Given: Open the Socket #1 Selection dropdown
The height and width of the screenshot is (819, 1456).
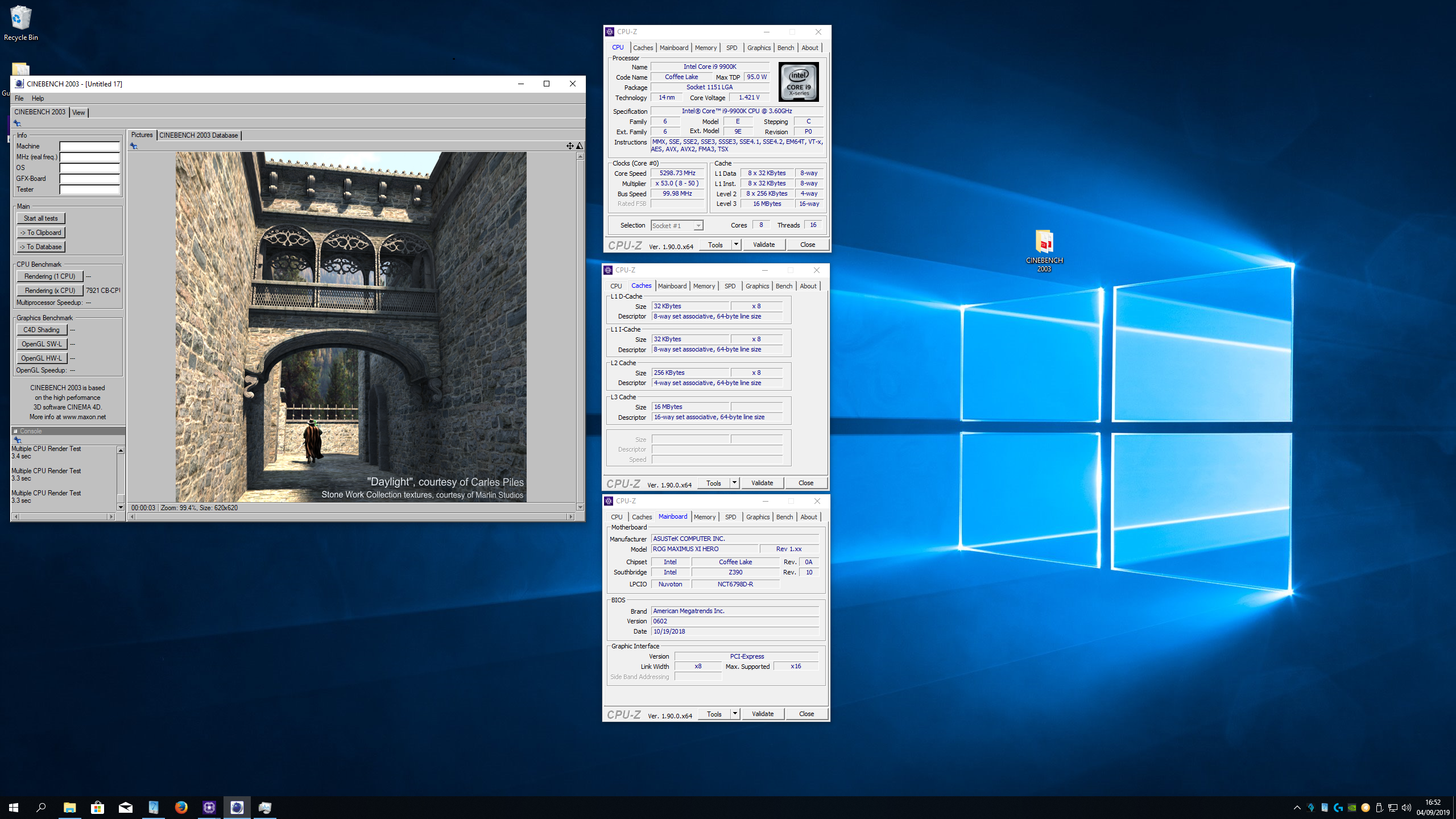Looking at the screenshot, I should [677, 226].
